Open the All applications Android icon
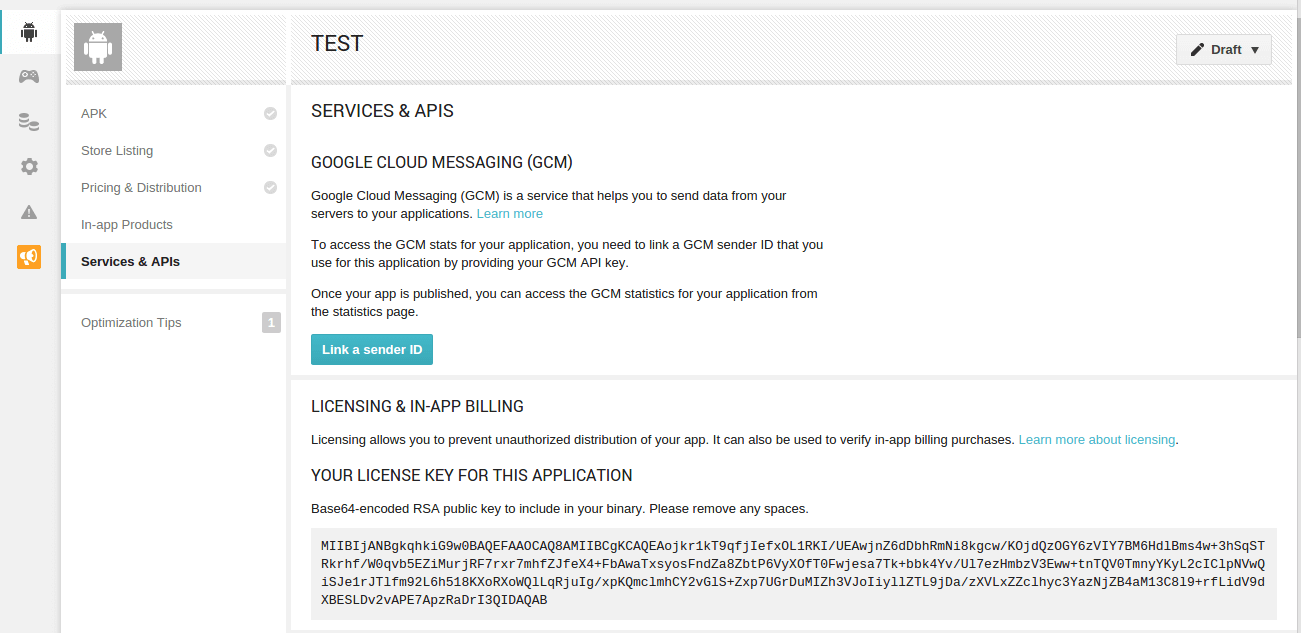Viewport: 1301px width, 633px height. tap(29, 31)
